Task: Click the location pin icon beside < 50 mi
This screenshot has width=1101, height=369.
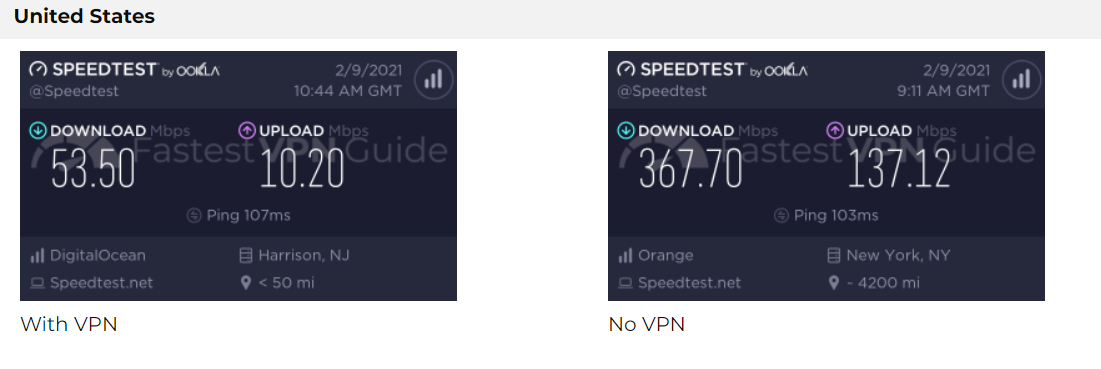Action: click(246, 283)
